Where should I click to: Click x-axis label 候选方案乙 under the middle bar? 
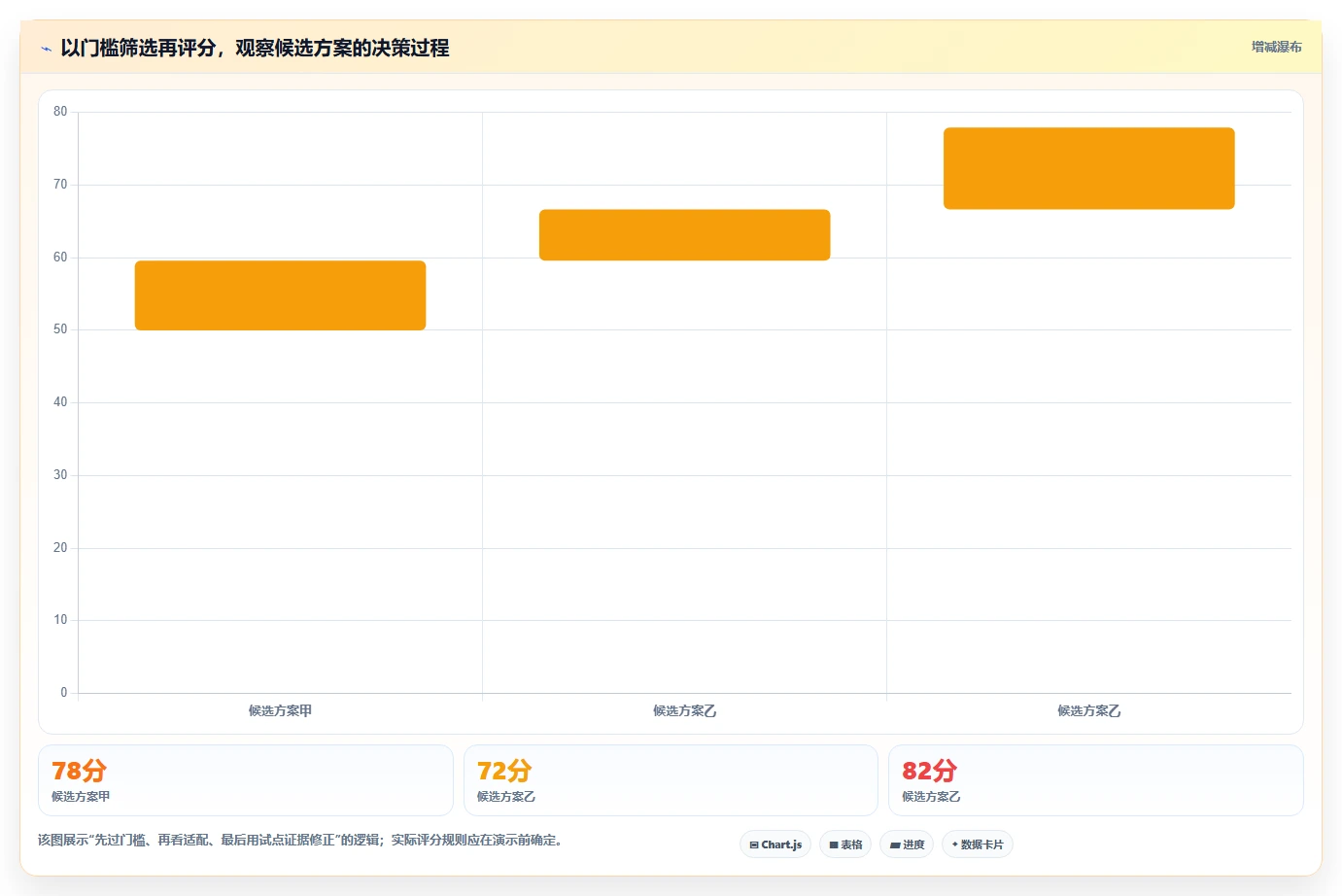click(x=684, y=711)
